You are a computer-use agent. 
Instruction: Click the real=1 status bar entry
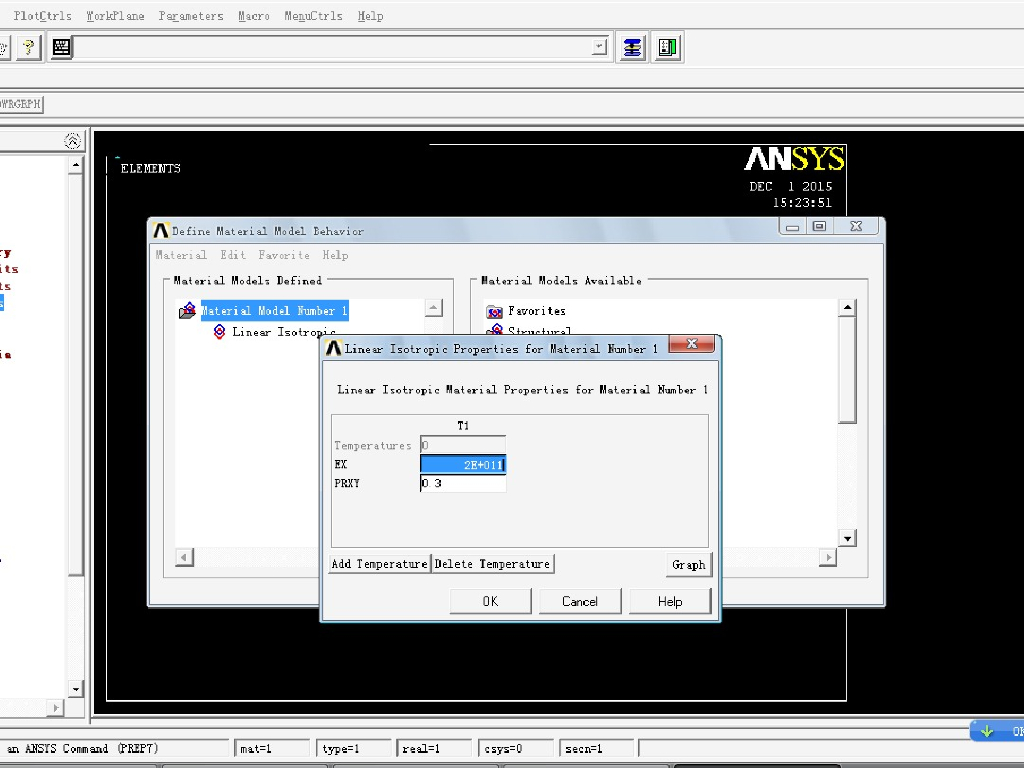point(434,748)
